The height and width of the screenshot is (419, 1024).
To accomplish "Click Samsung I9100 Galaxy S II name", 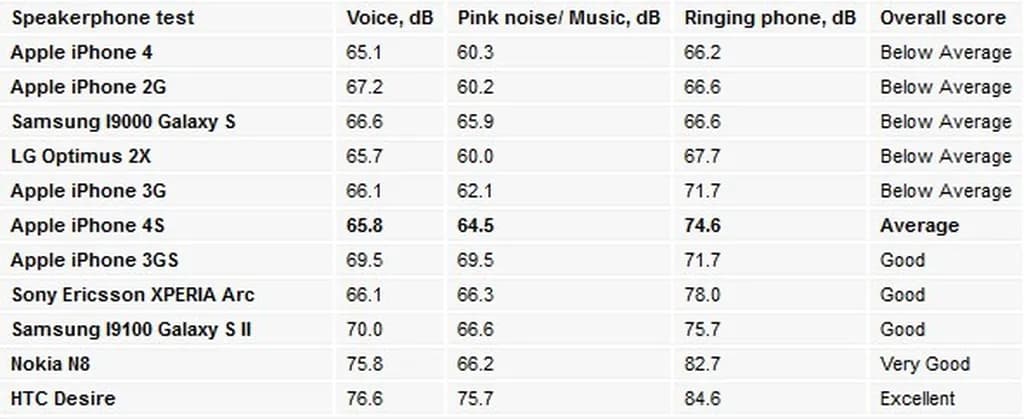I will [x=130, y=329].
